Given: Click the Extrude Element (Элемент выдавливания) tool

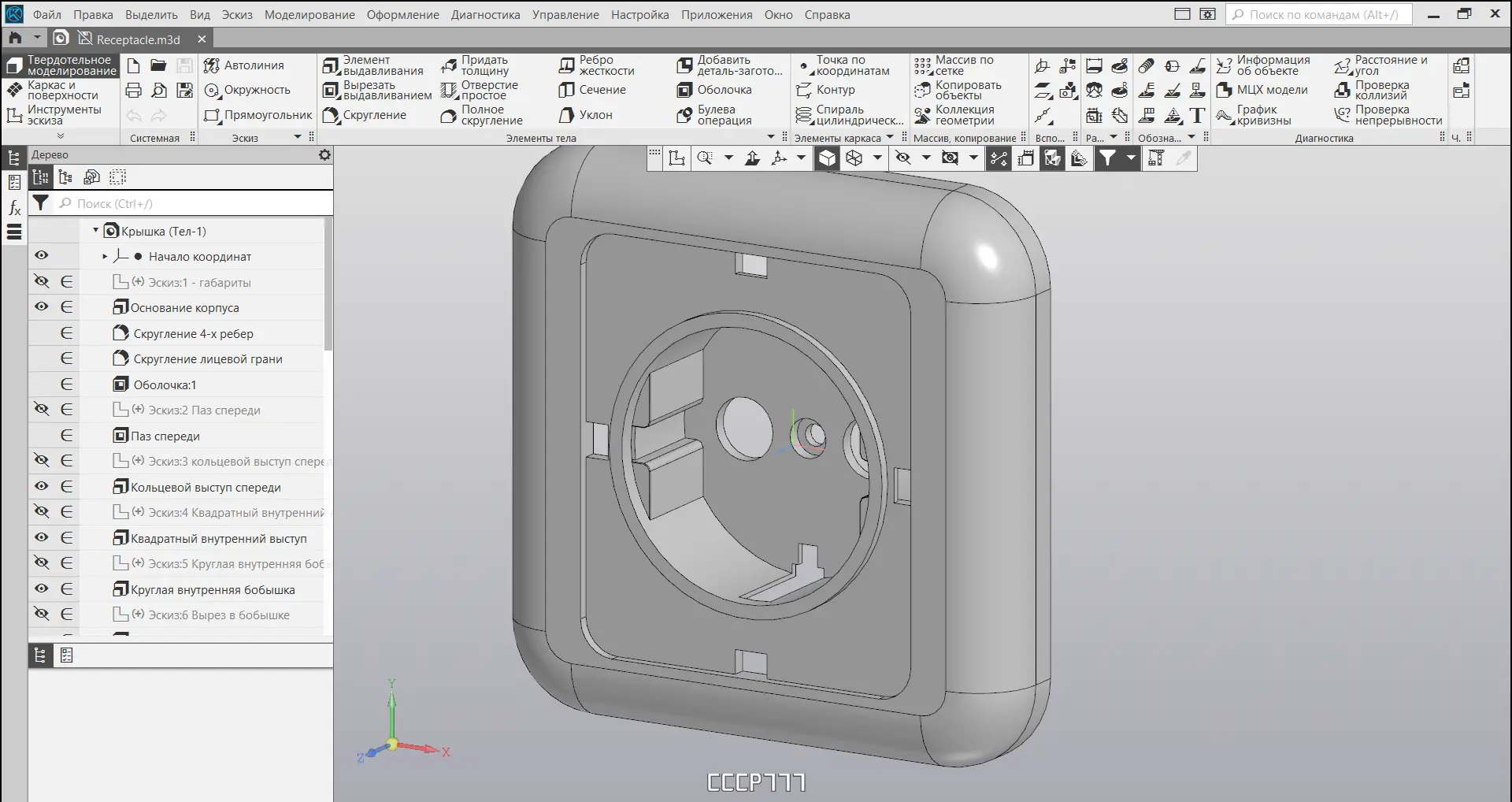Looking at the screenshot, I should point(373,65).
